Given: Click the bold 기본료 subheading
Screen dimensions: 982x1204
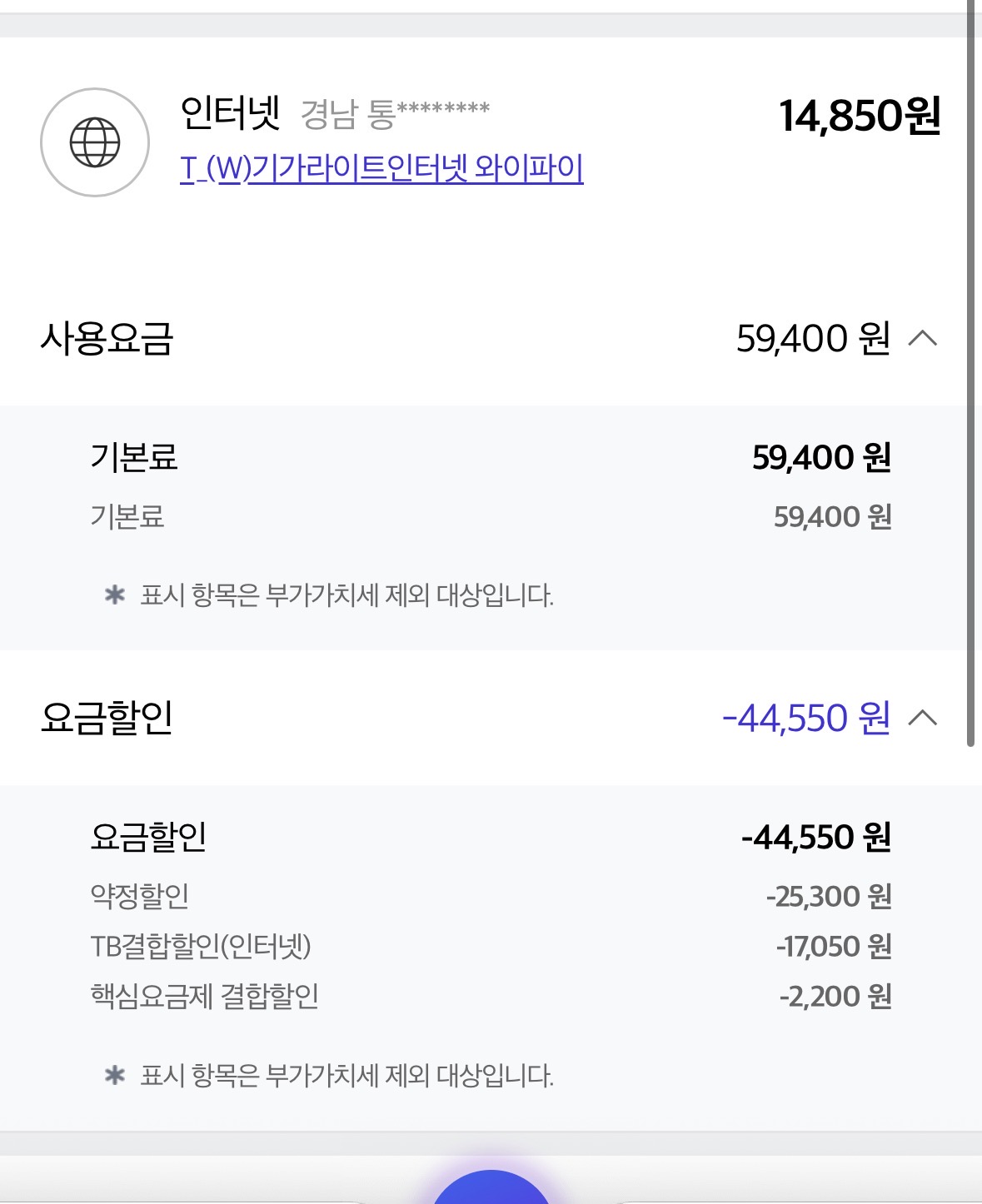Looking at the screenshot, I should [x=134, y=457].
